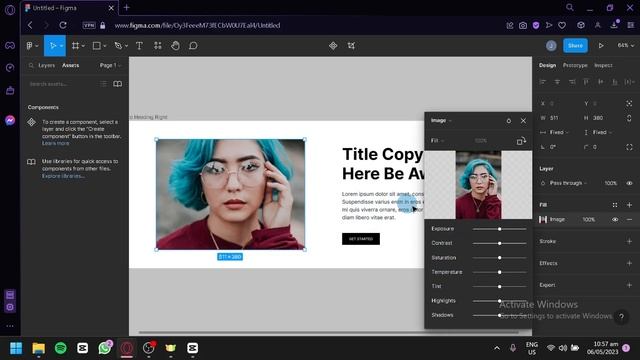
Task: Remove the Image fill
Action: point(629,220)
